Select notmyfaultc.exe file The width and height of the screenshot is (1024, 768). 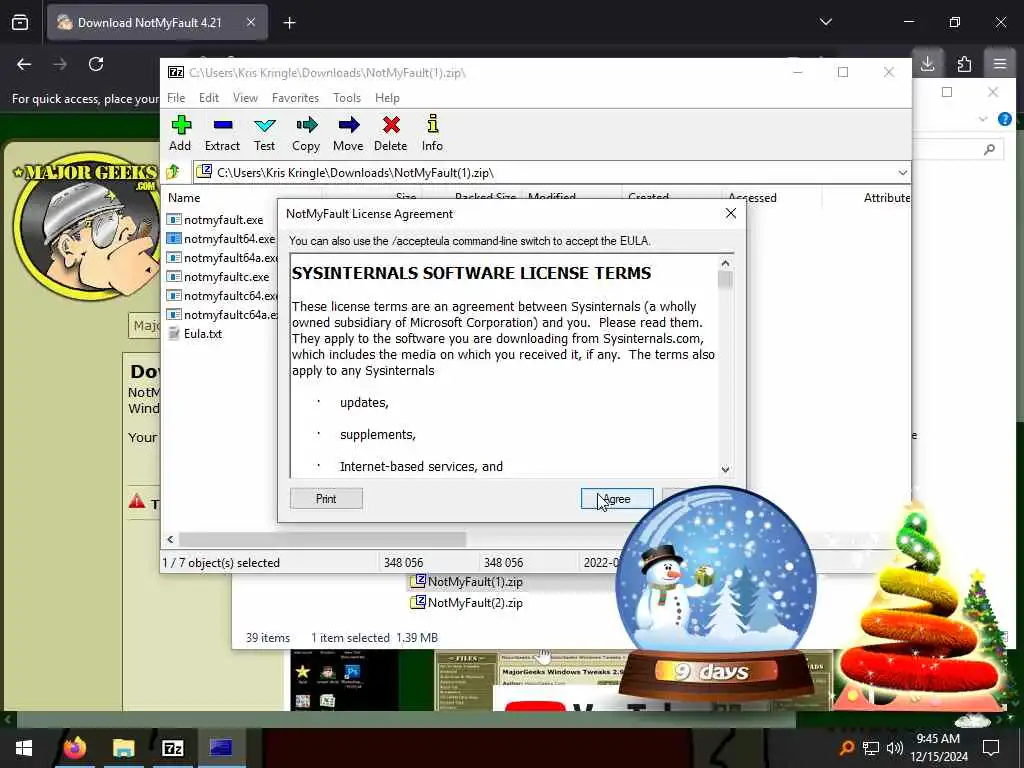(x=218, y=277)
